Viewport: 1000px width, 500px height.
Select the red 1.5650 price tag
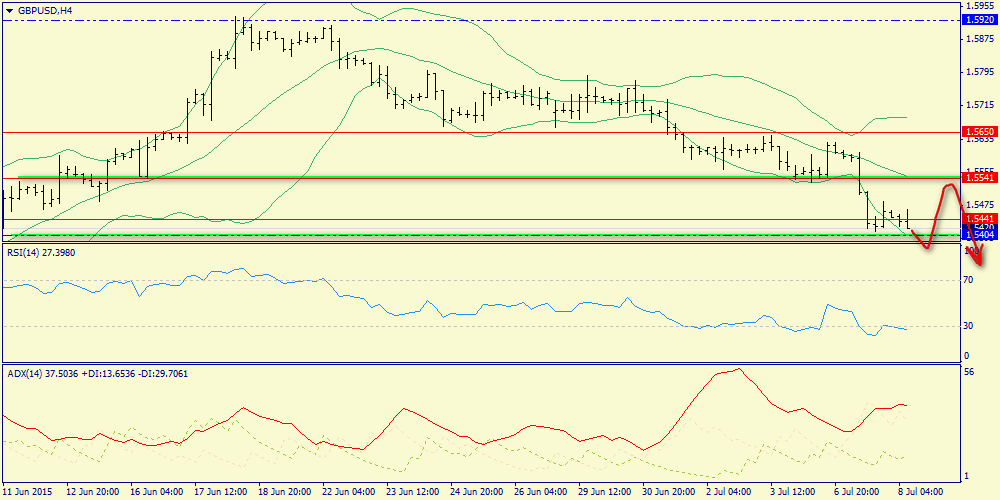point(979,131)
